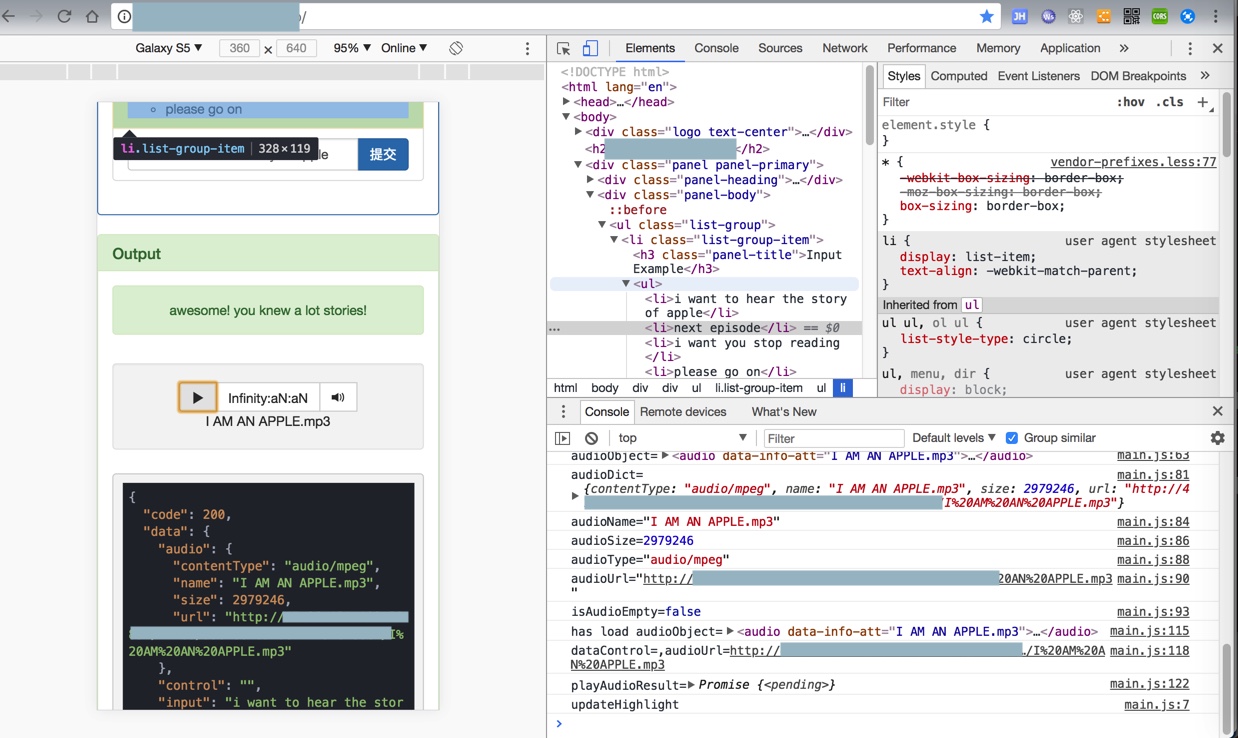Click the blue 提交 submit button
1238x738 pixels.
click(383, 154)
